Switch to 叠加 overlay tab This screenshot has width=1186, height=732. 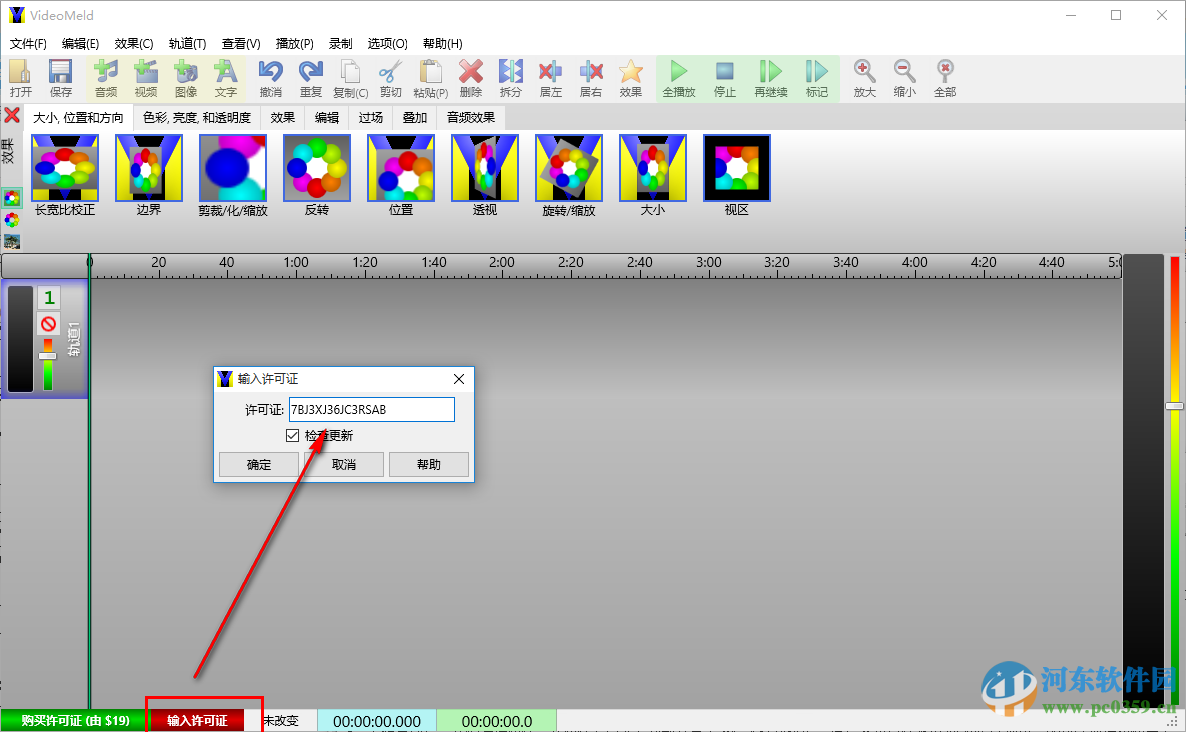414,117
